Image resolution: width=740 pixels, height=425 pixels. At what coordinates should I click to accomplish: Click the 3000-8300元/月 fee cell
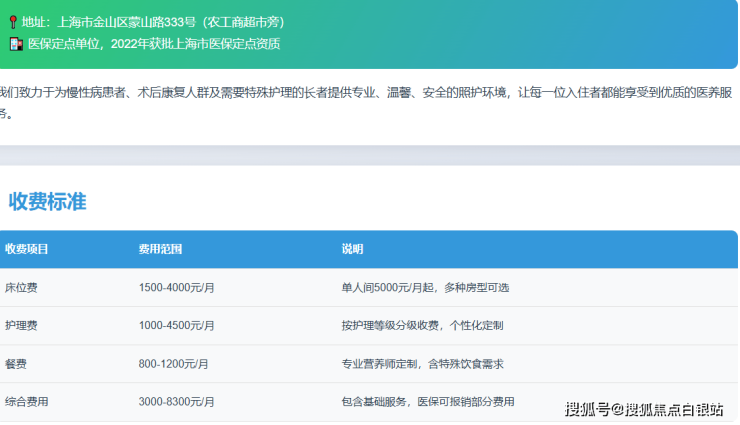click(x=177, y=402)
